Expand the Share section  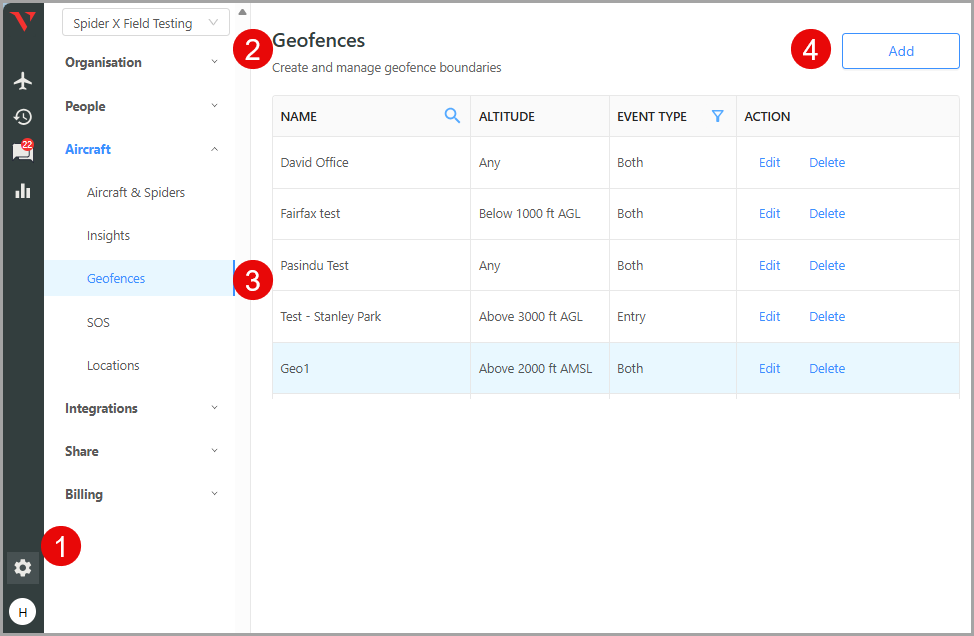click(x=142, y=451)
